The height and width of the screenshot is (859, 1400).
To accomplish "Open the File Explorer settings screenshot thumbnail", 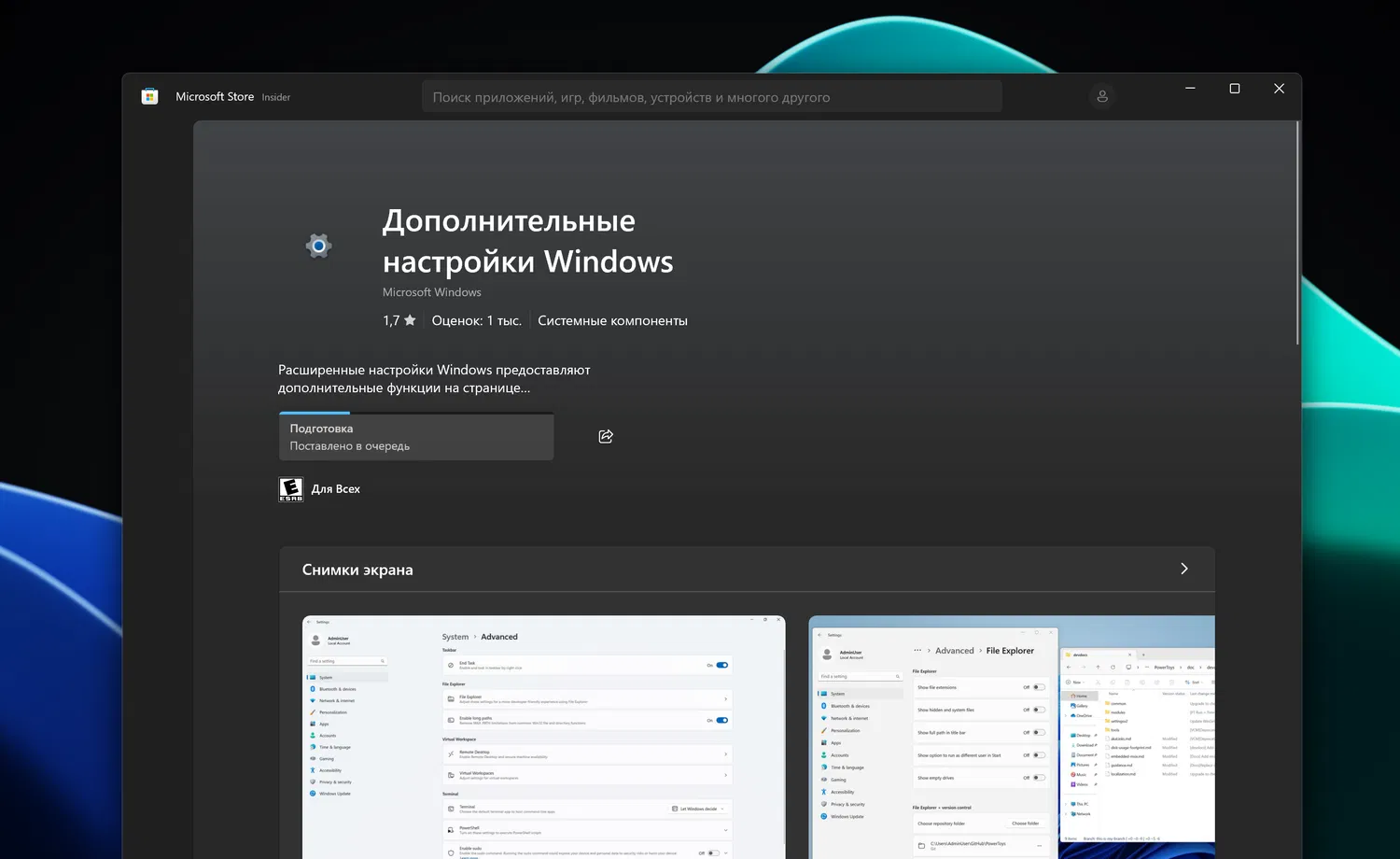I will coord(1012,737).
